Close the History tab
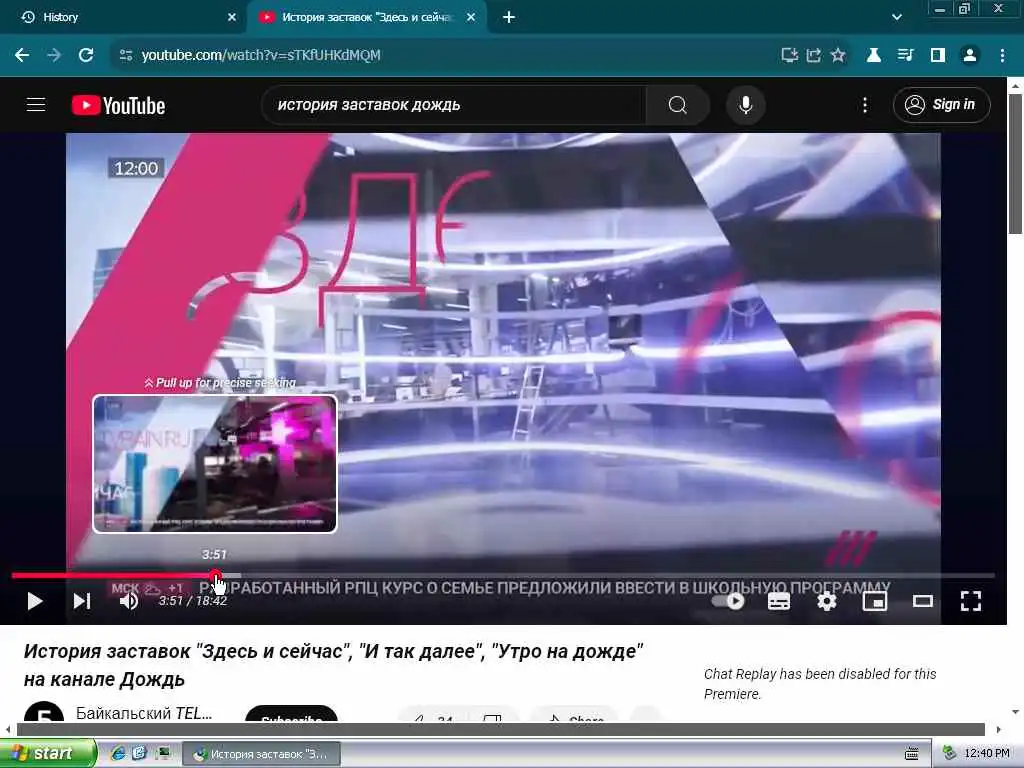 [x=232, y=18]
